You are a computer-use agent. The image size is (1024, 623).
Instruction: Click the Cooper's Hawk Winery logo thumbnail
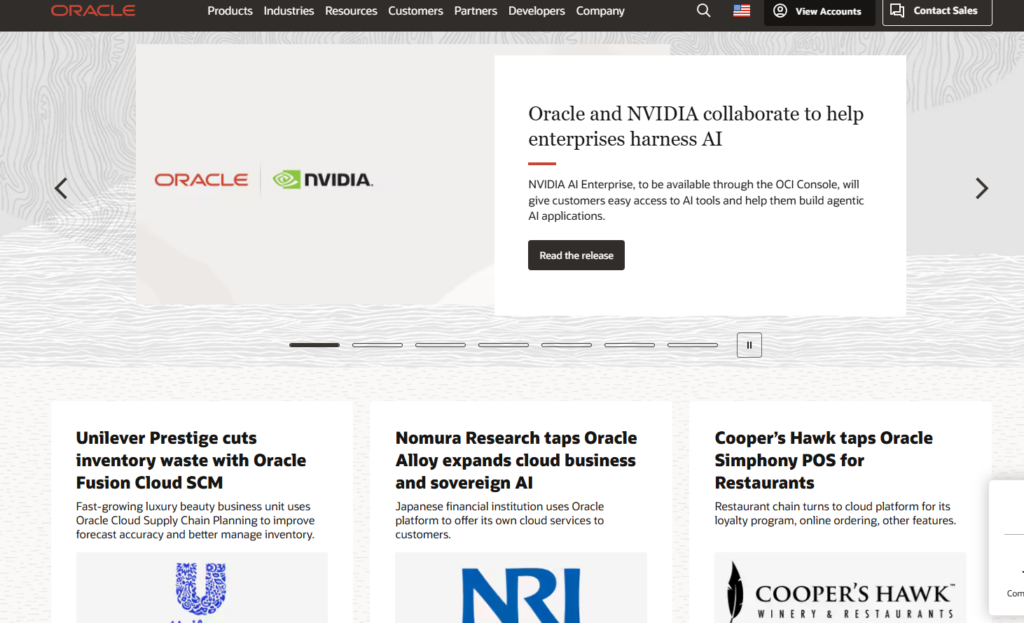[840, 588]
